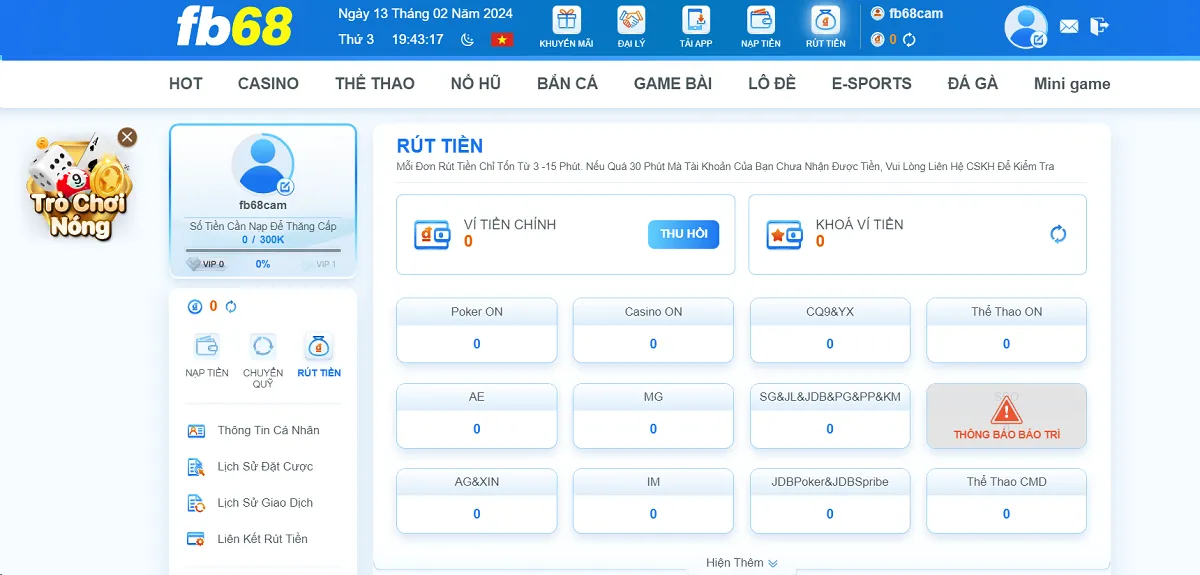
Task: Switch language via Vietnam flag
Action: [x=501, y=40]
